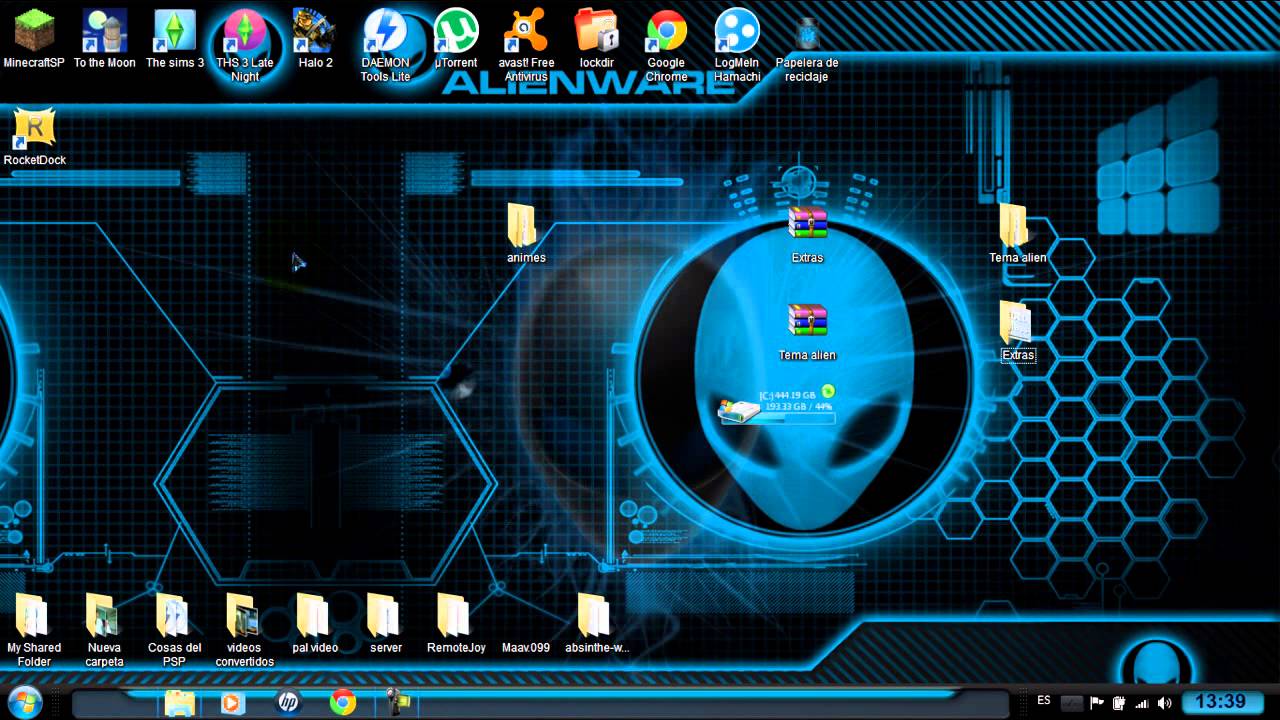The width and height of the screenshot is (1280, 720).
Task: Open network signal tray icon
Action: click(1142, 703)
